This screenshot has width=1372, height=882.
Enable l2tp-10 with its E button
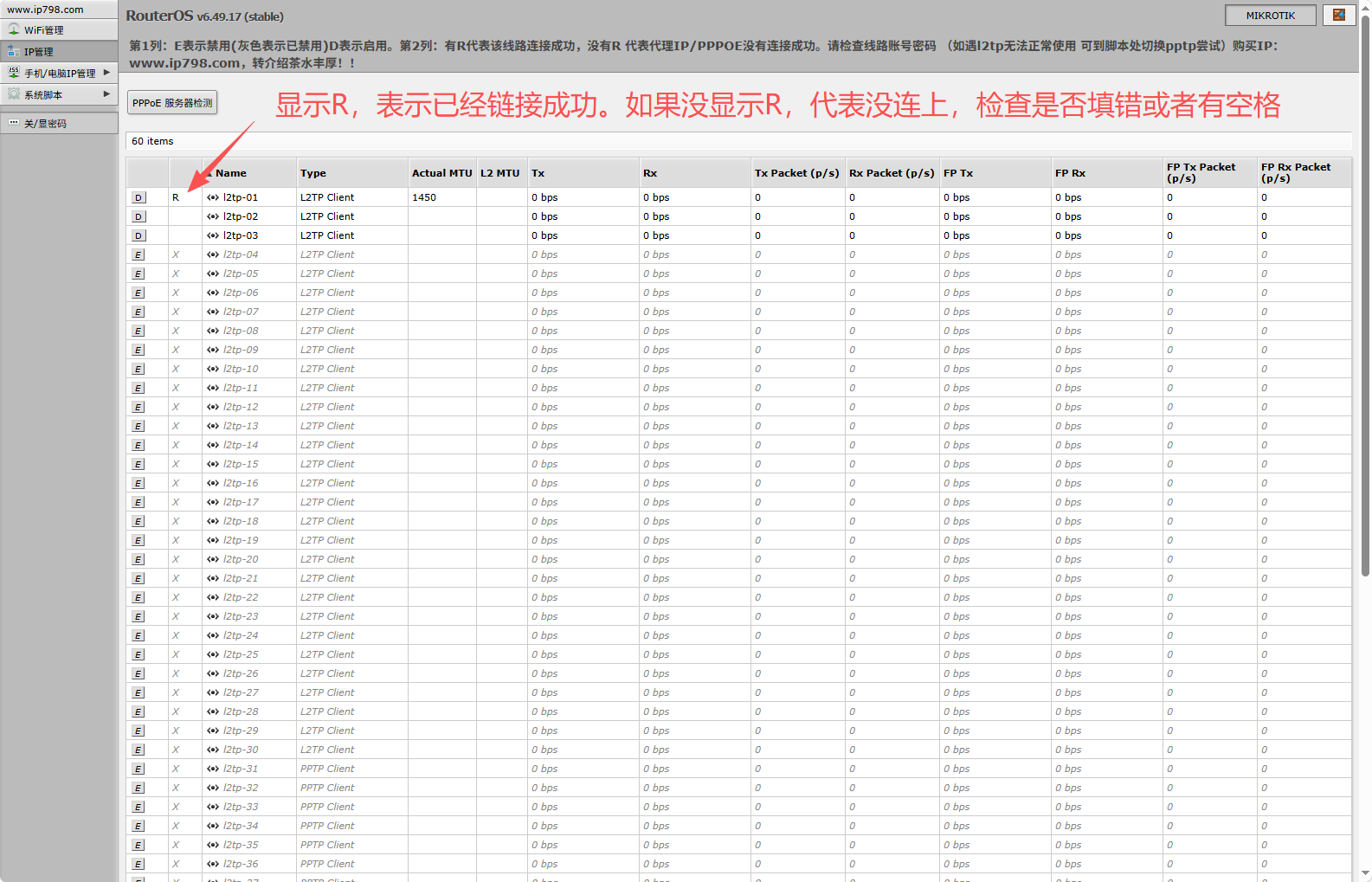click(x=138, y=369)
